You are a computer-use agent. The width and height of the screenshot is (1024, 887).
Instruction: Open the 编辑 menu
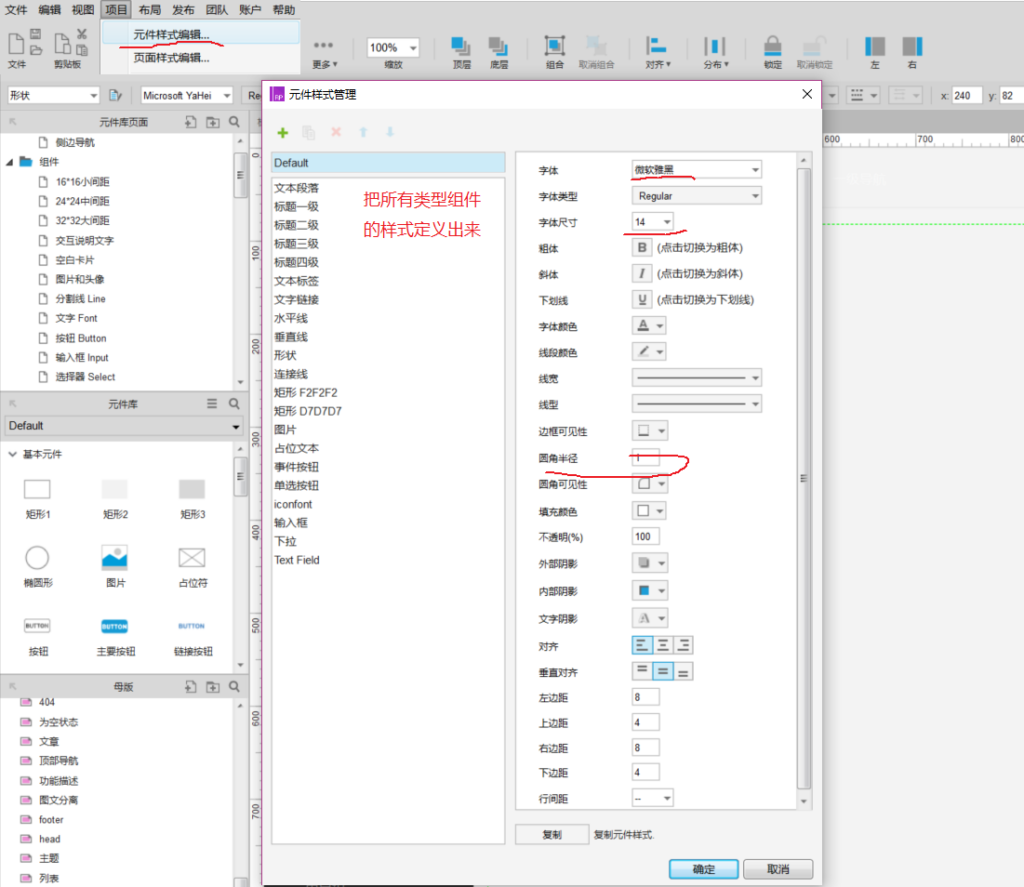[x=50, y=9]
